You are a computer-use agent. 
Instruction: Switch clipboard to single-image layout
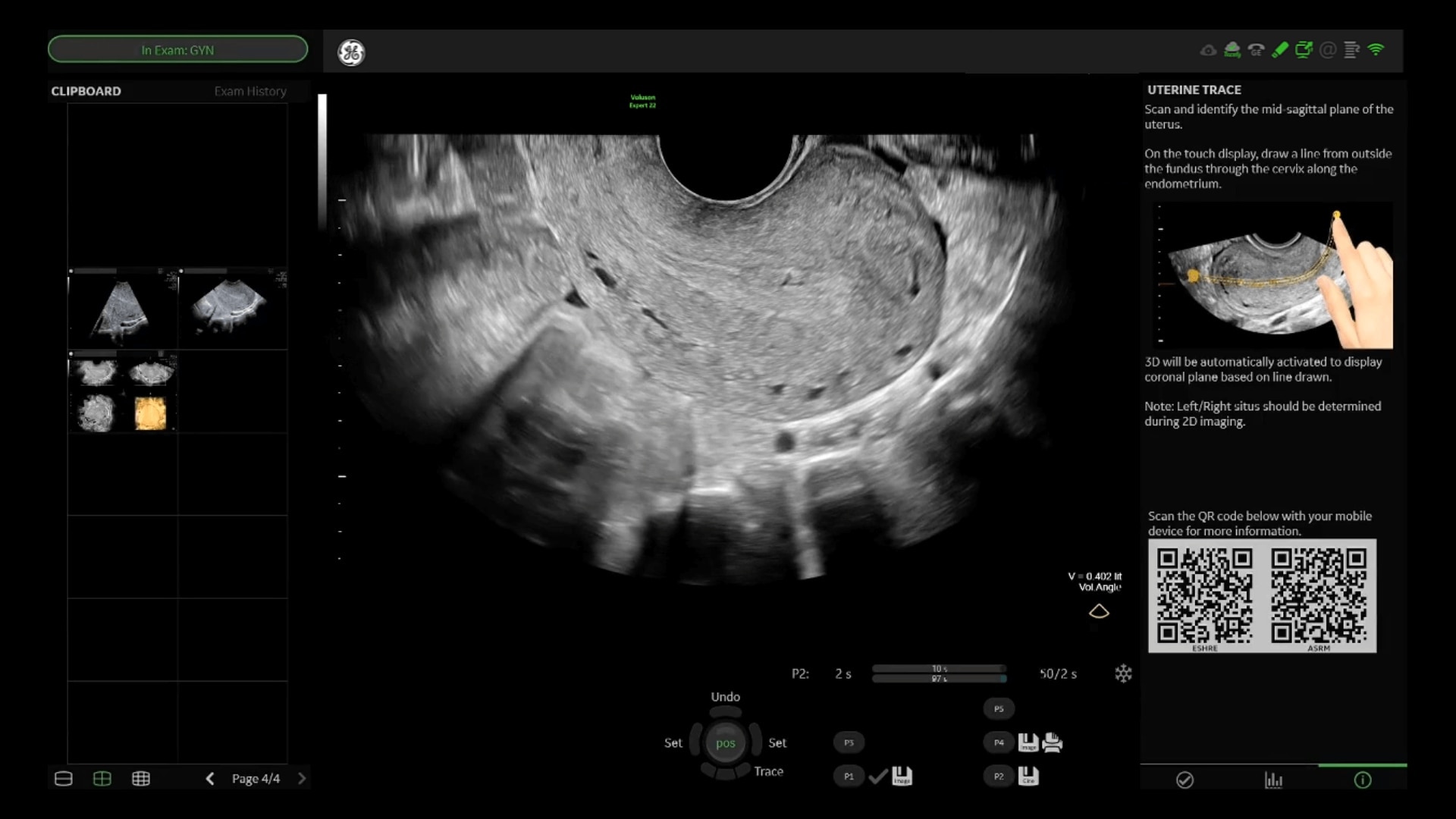click(64, 779)
